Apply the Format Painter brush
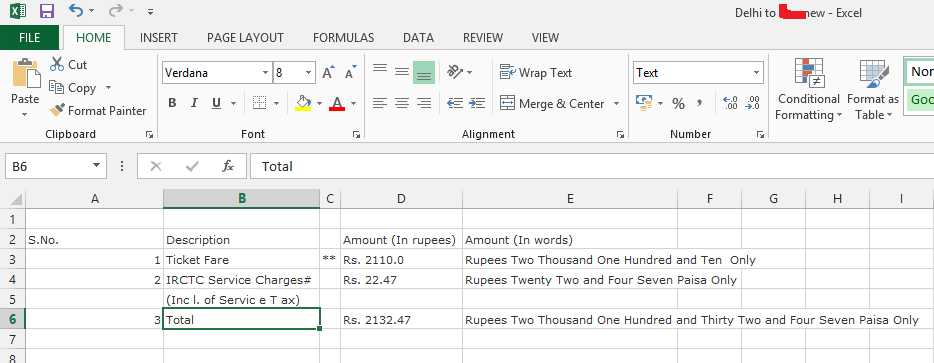The image size is (934, 363). (x=98, y=111)
